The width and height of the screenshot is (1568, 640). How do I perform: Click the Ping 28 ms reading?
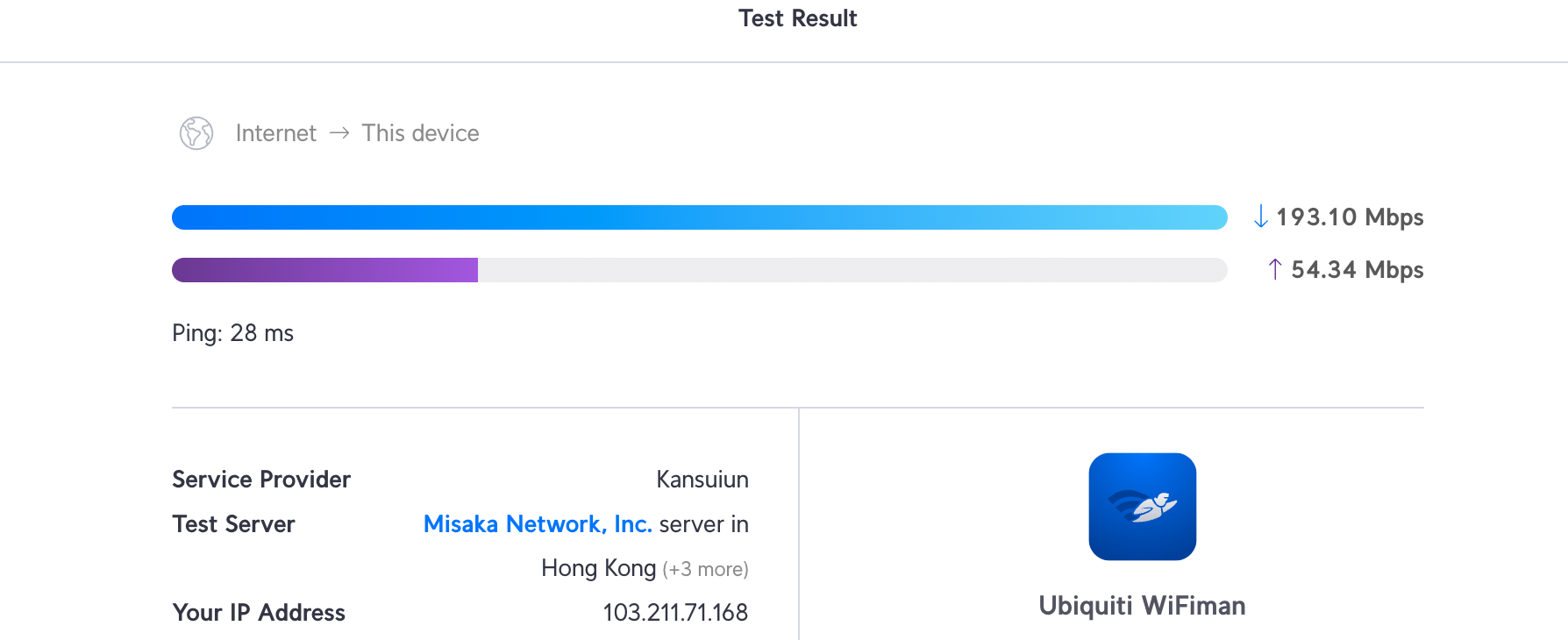tap(232, 333)
